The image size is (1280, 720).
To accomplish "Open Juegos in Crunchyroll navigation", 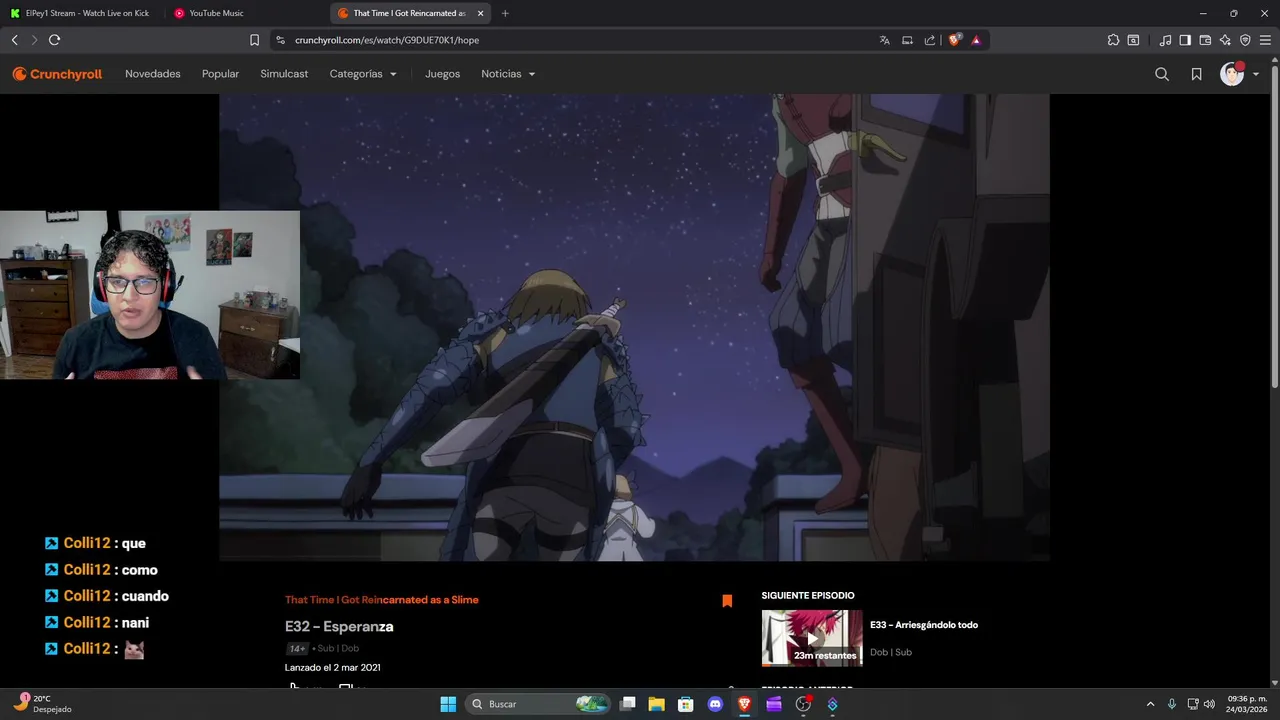I will point(442,74).
